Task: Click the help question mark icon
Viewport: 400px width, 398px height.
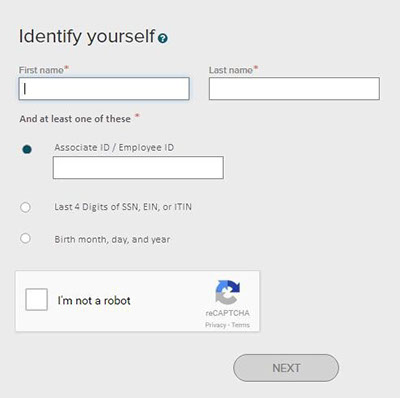Action: point(163,38)
